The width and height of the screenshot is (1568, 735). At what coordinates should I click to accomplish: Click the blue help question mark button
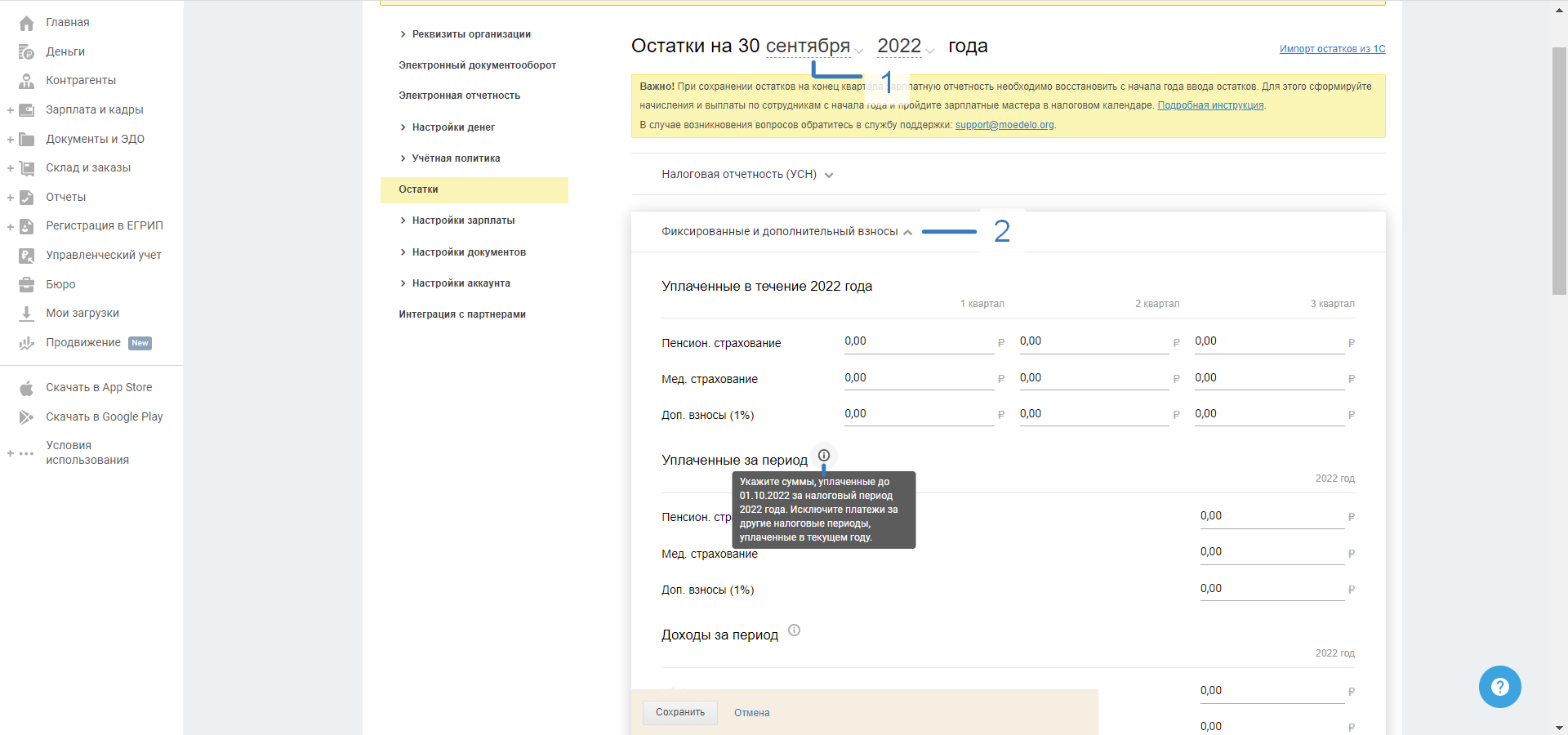[x=1499, y=687]
